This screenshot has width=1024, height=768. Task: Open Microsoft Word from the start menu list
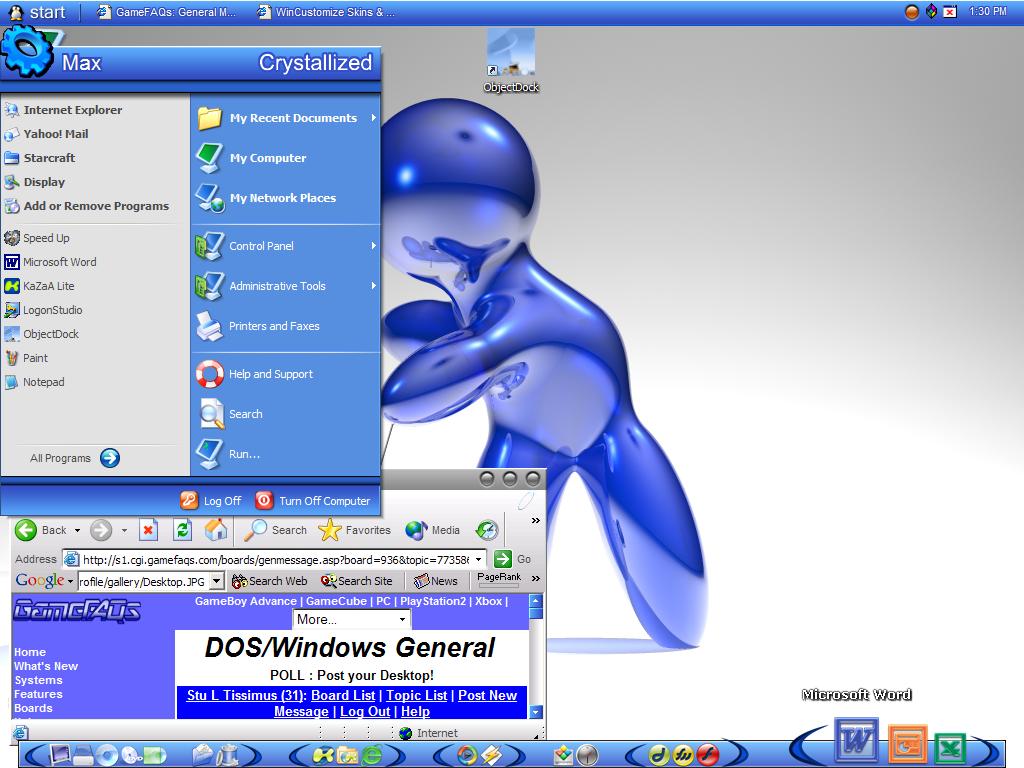50,262
